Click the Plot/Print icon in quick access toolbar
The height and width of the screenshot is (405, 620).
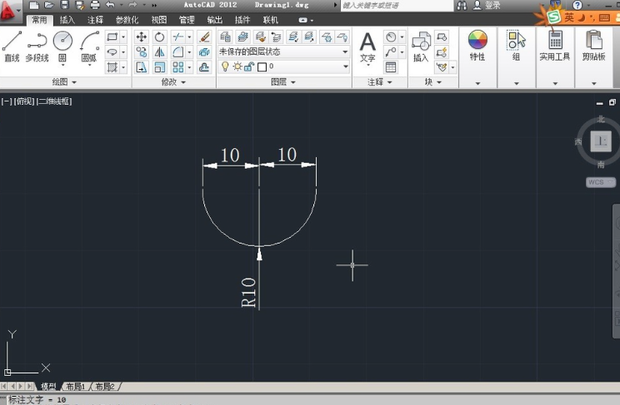click(95, 5)
